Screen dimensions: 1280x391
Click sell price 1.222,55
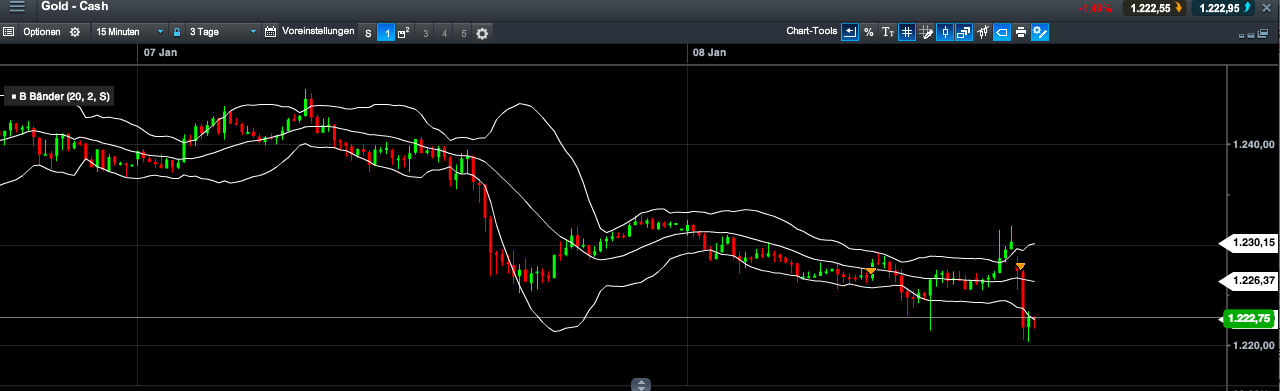pos(1154,7)
